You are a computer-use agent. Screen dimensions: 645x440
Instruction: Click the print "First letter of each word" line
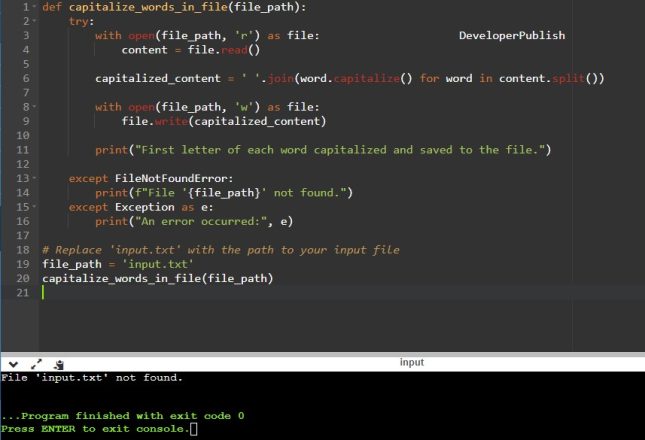tap(323, 150)
